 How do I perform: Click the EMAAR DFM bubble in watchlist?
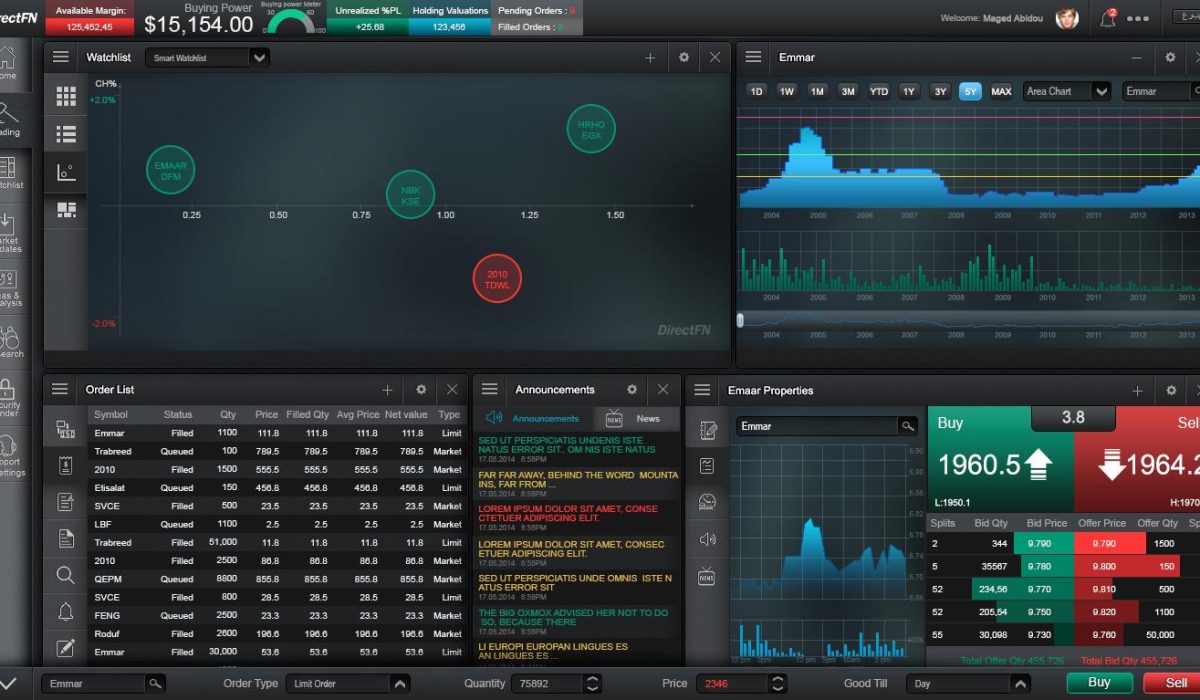coord(170,171)
